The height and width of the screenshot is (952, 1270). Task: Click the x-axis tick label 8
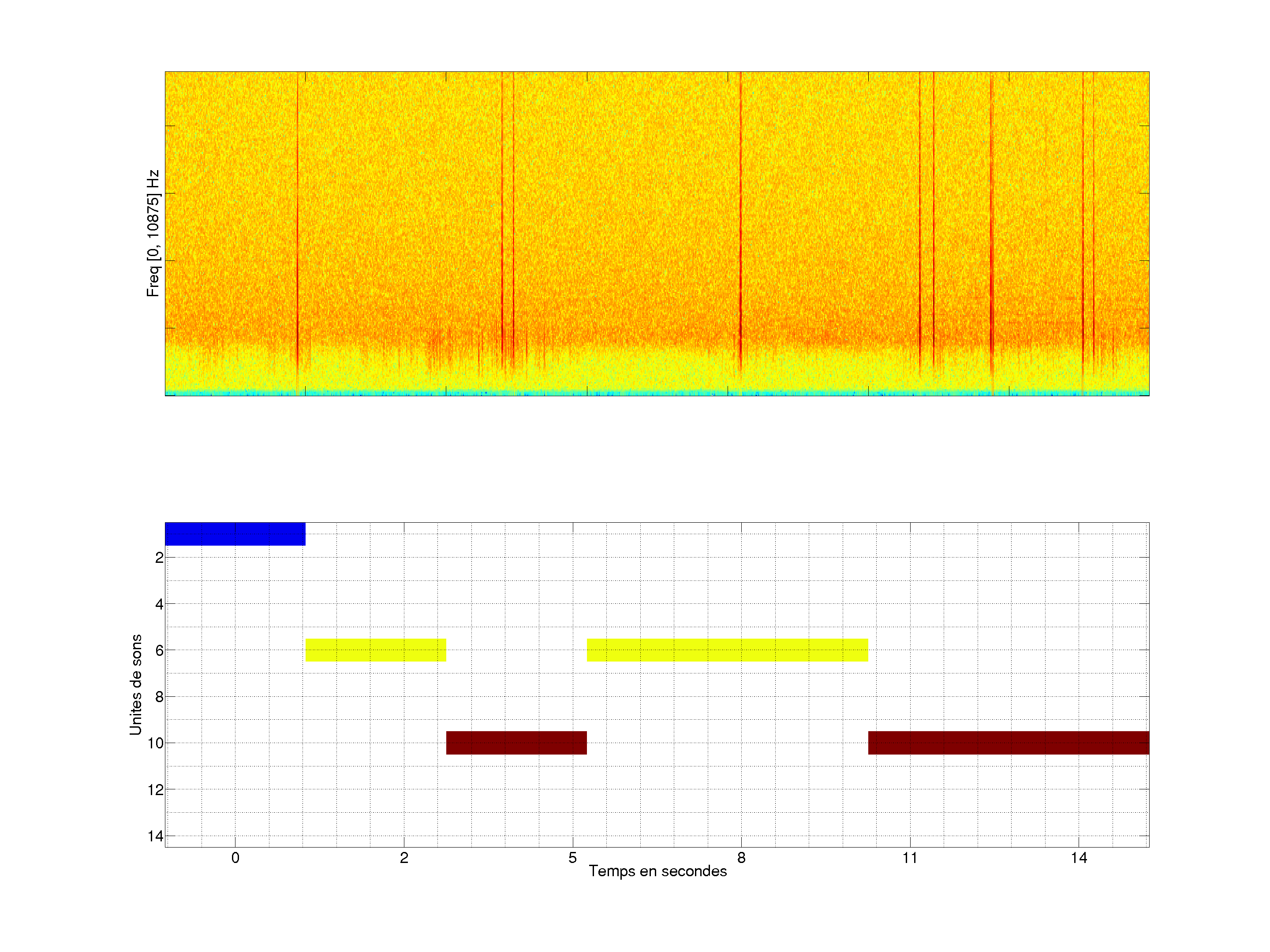pyautogui.click(x=741, y=858)
